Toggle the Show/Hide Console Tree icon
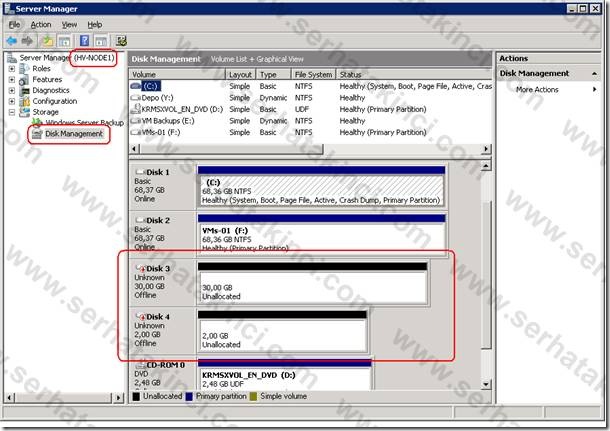The height and width of the screenshot is (431, 610). [64, 41]
